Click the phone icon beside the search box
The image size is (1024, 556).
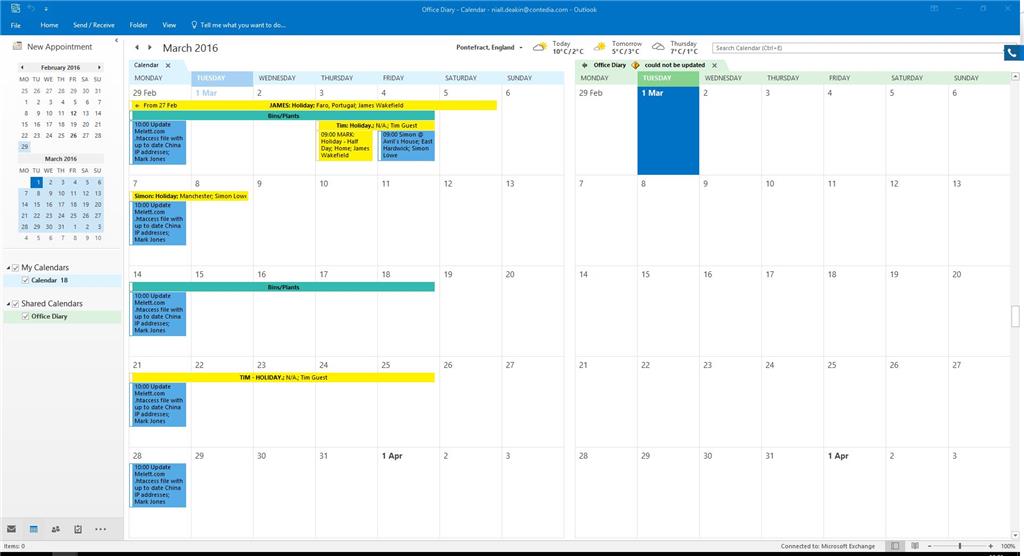[1013, 53]
